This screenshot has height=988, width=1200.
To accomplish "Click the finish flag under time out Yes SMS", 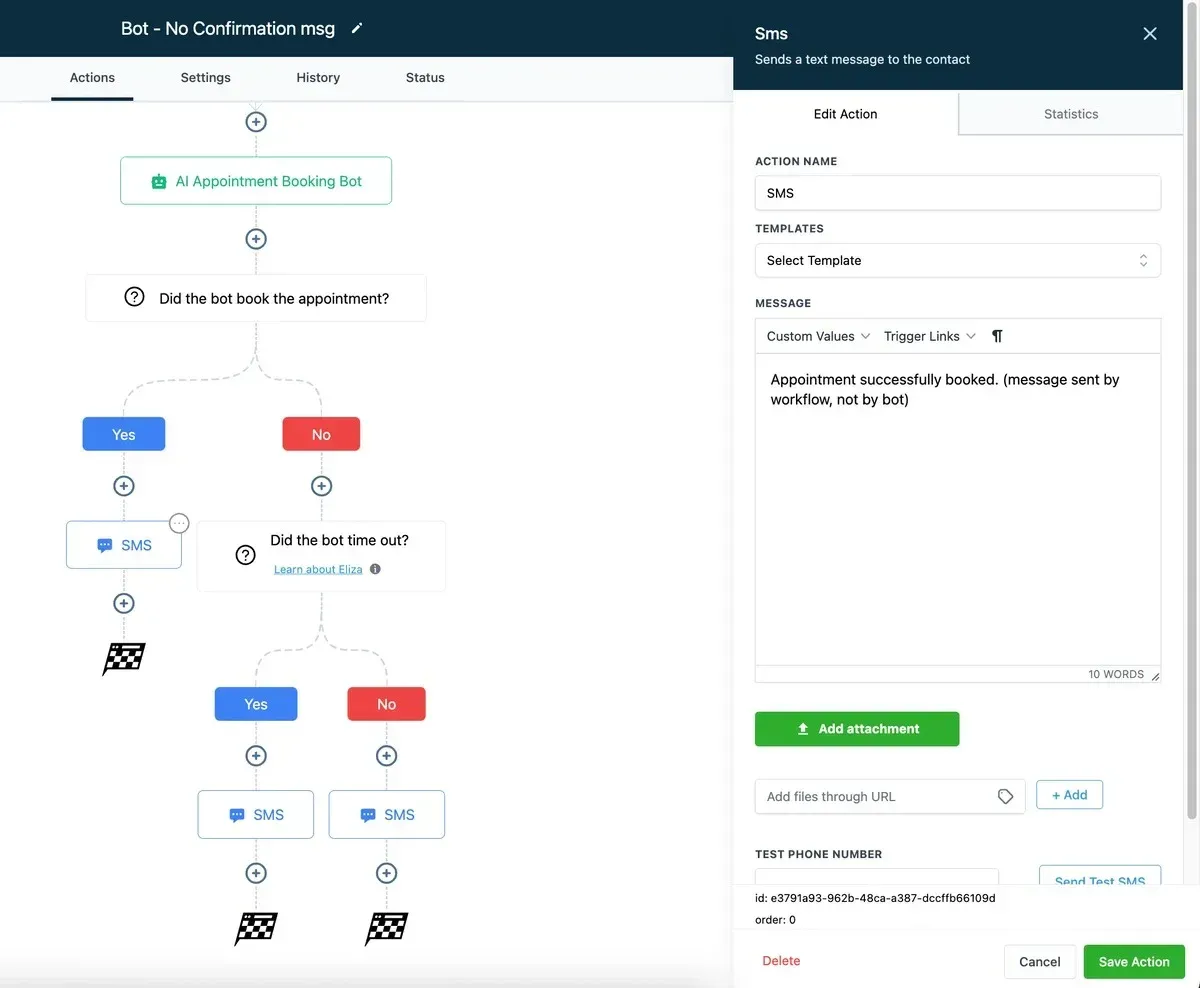I will tap(256, 929).
